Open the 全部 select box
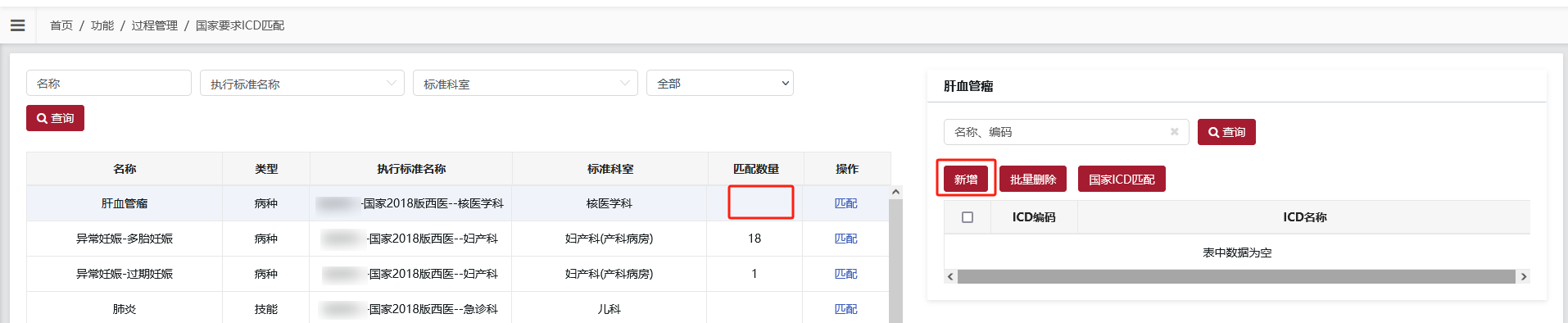Viewport: 1568px width, 323px height. 720,84
